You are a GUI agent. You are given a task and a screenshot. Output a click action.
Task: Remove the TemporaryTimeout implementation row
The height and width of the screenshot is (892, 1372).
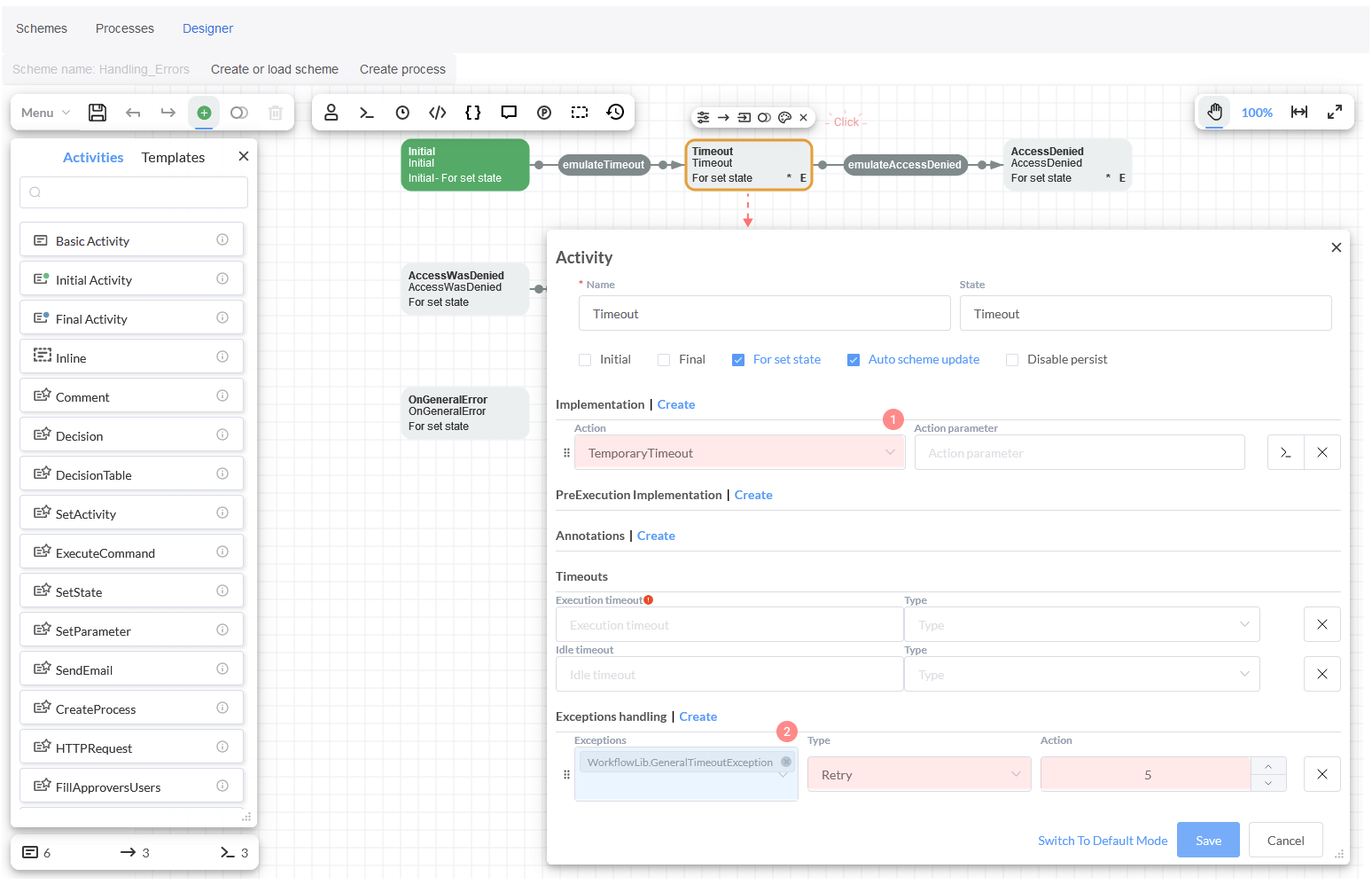pos(1322,452)
